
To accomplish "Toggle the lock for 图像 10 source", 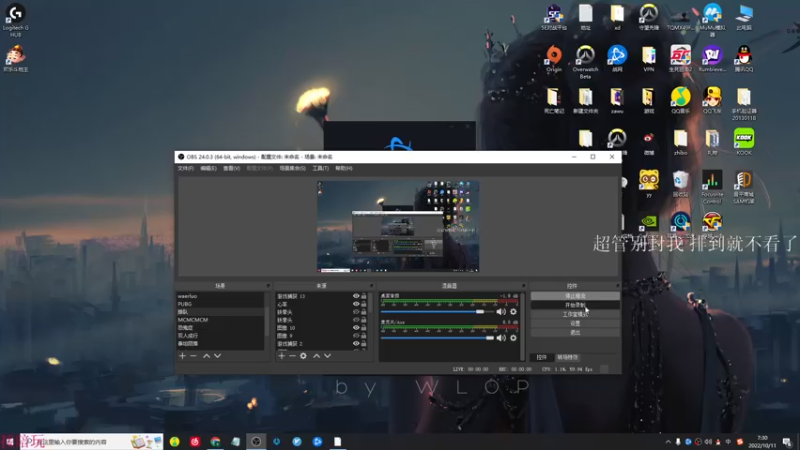I will (x=364, y=328).
